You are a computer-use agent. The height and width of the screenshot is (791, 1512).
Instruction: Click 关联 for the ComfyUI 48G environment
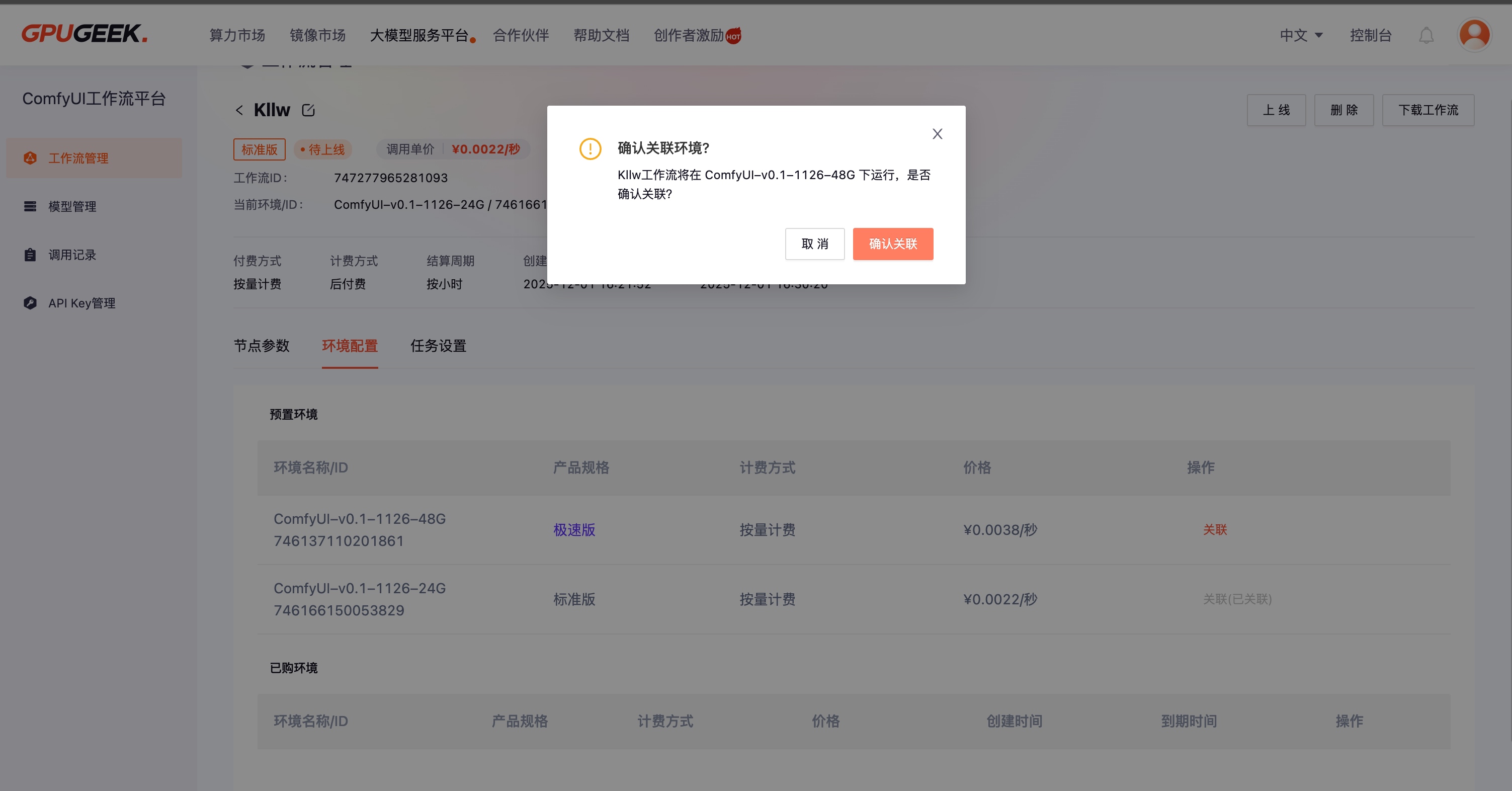tap(1215, 530)
